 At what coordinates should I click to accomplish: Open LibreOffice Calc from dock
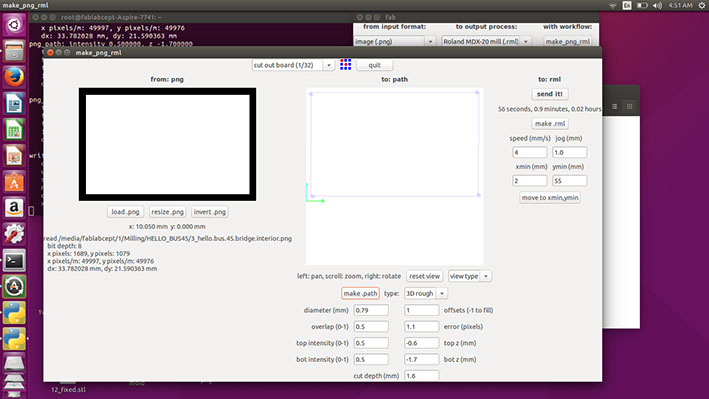point(14,130)
